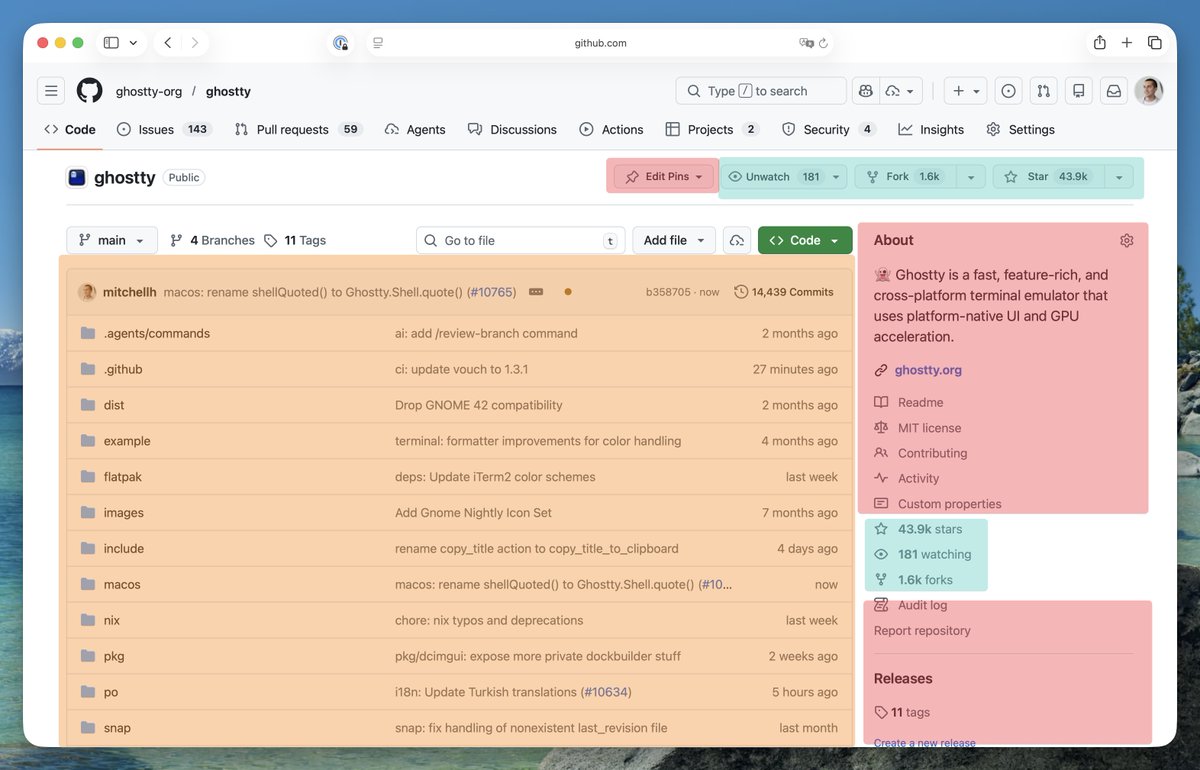Open the Agents tab
Image resolution: width=1200 pixels, height=770 pixels.
coord(415,130)
